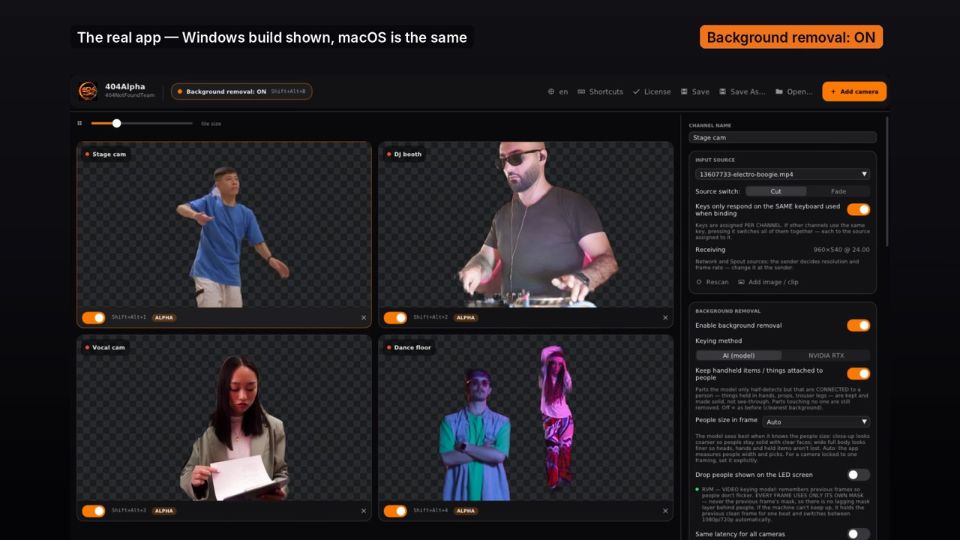Image resolution: width=960 pixels, height=540 pixels.
Task: Click the Channel name field 'Stage cam'
Action: (782, 138)
